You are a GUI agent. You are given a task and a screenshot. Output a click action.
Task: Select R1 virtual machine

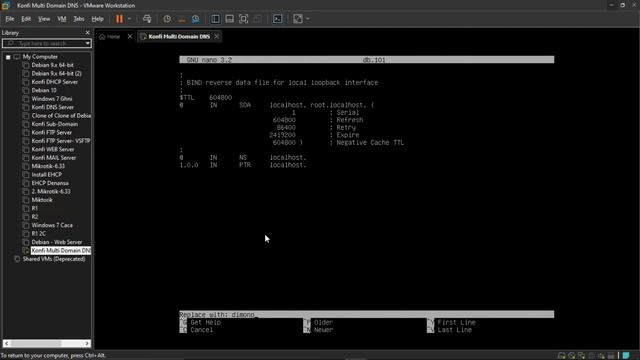35,209
